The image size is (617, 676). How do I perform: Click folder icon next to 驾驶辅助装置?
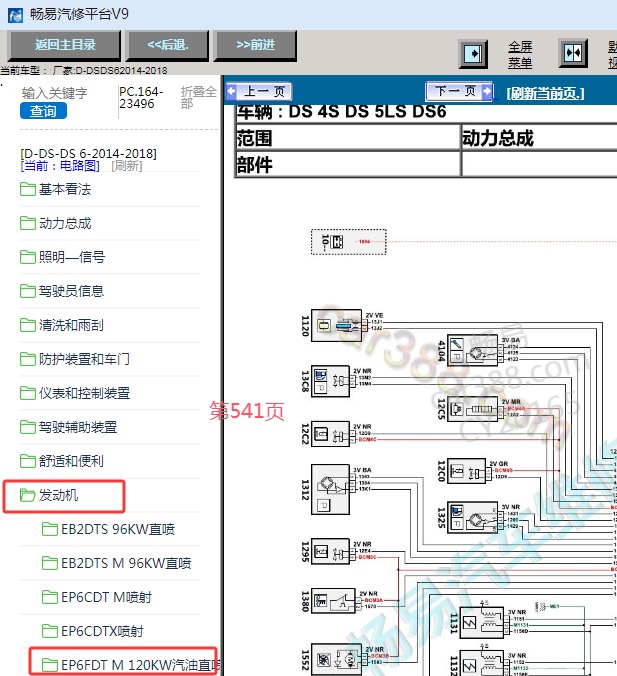(x=28, y=427)
